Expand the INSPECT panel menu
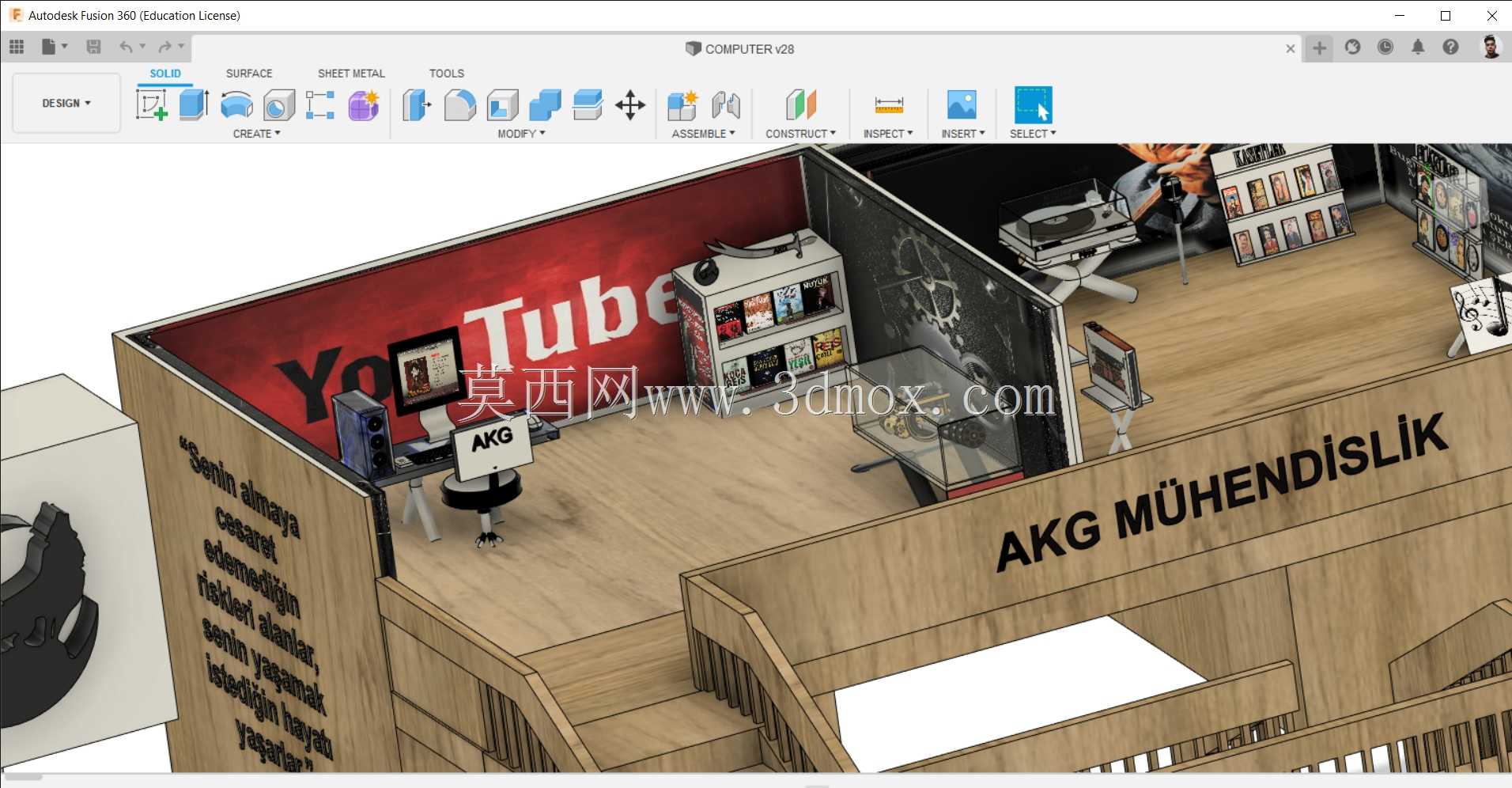 click(888, 134)
